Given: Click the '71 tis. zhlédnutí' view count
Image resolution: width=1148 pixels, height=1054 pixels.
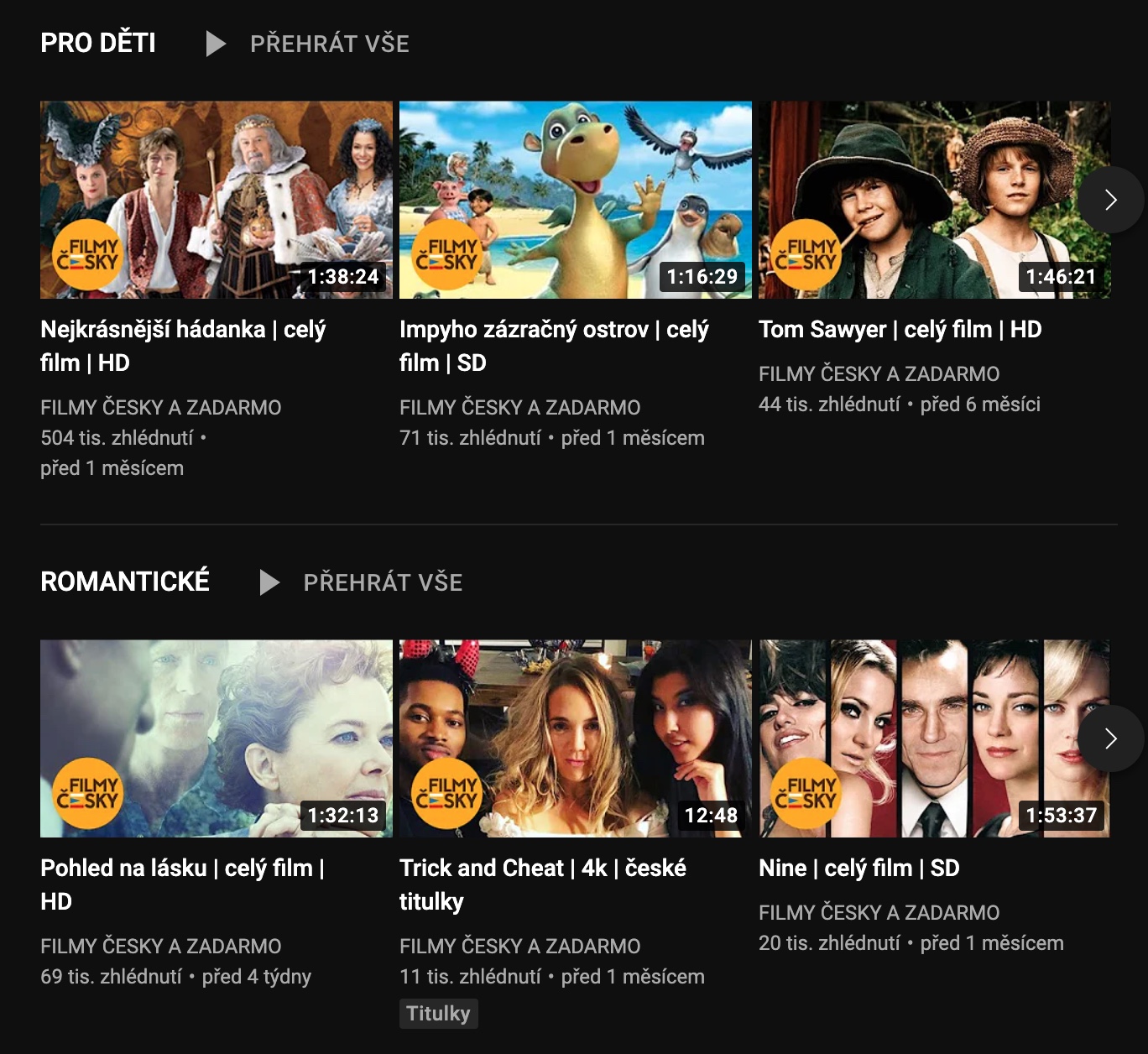Looking at the screenshot, I should pyautogui.click(x=470, y=438).
